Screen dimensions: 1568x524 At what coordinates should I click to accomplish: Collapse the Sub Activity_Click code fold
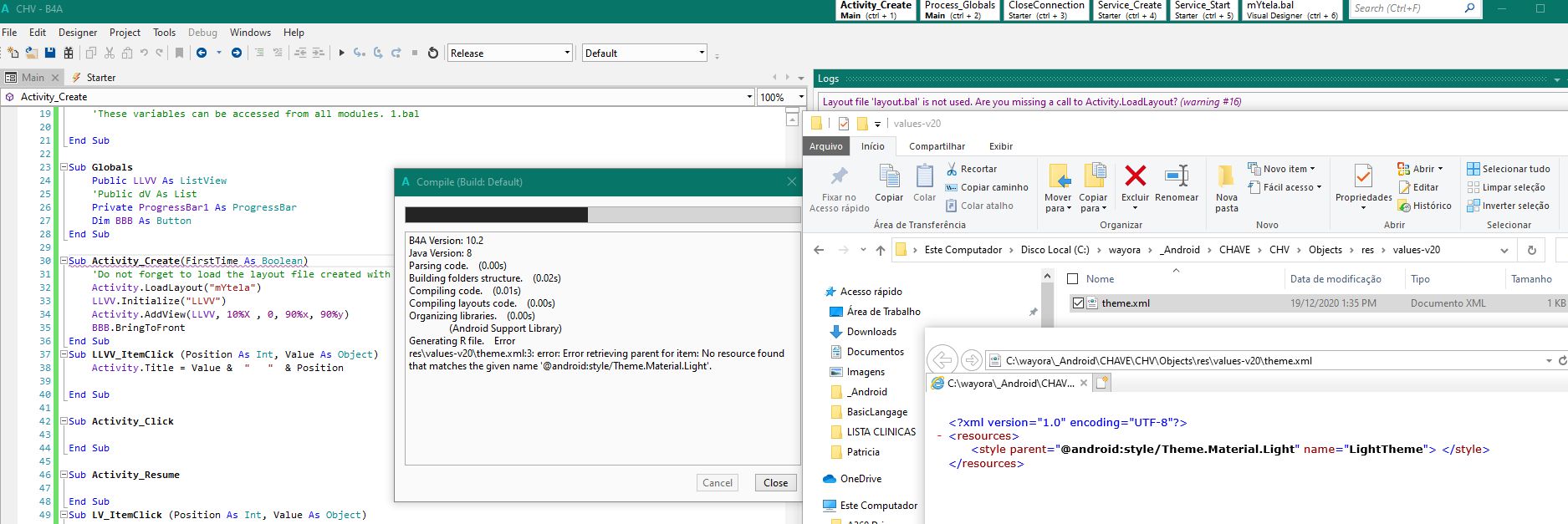tap(63, 421)
